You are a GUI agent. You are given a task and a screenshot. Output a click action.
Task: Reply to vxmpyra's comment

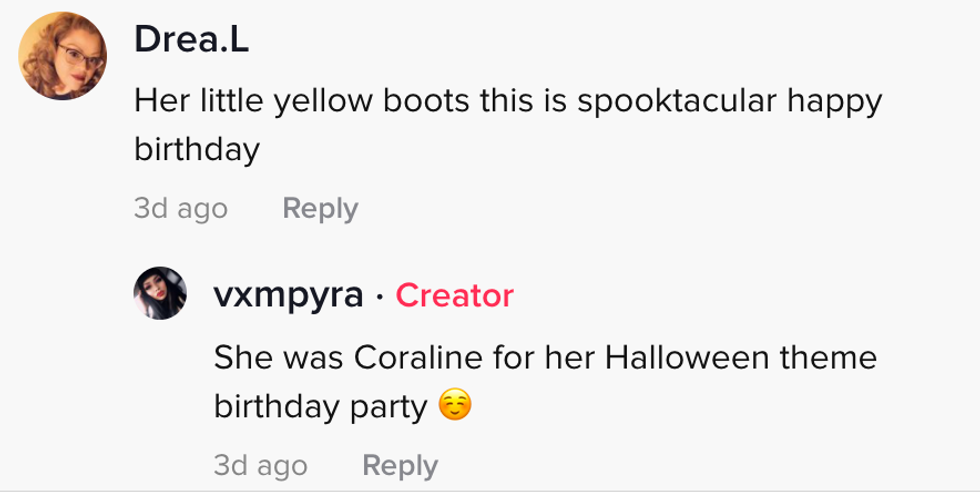tap(399, 465)
